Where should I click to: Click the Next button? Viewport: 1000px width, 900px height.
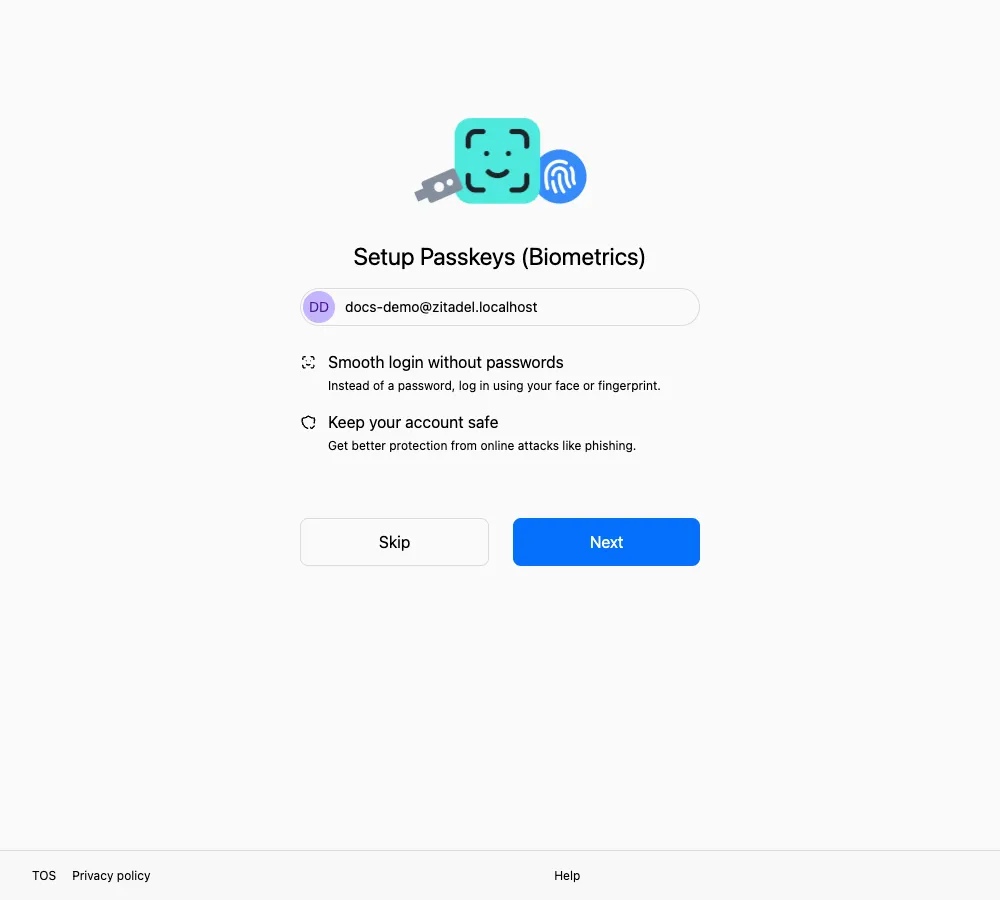pos(606,542)
